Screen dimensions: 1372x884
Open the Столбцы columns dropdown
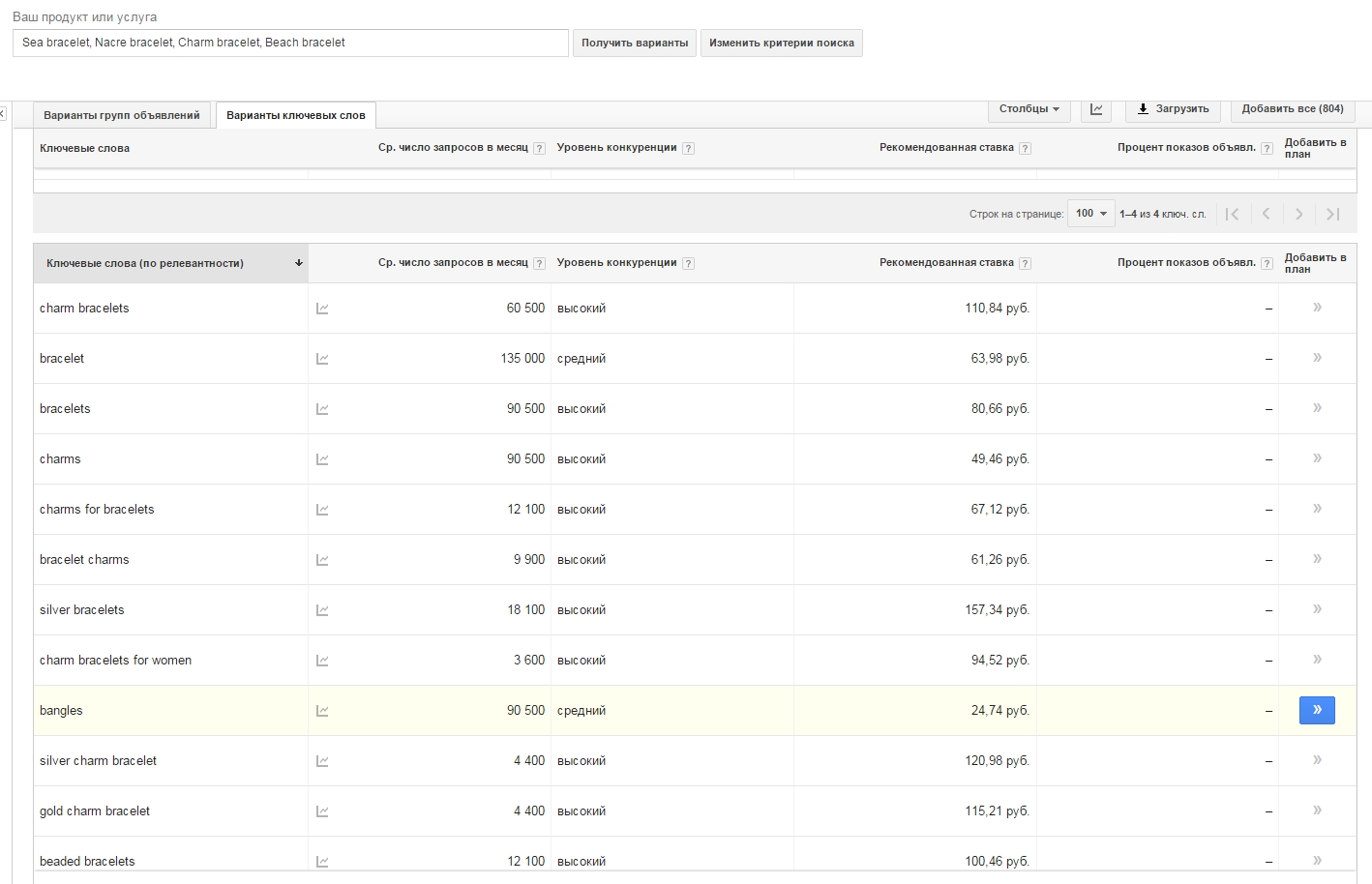tap(1029, 109)
